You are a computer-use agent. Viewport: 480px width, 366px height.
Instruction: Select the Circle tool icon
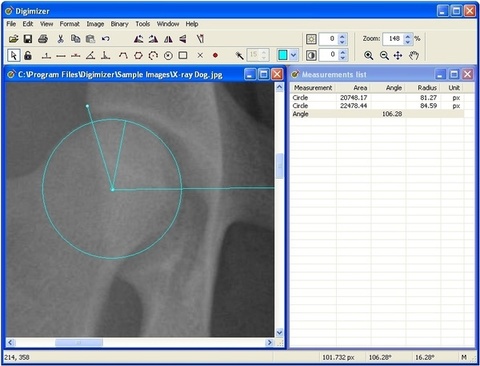[x=168, y=55]
